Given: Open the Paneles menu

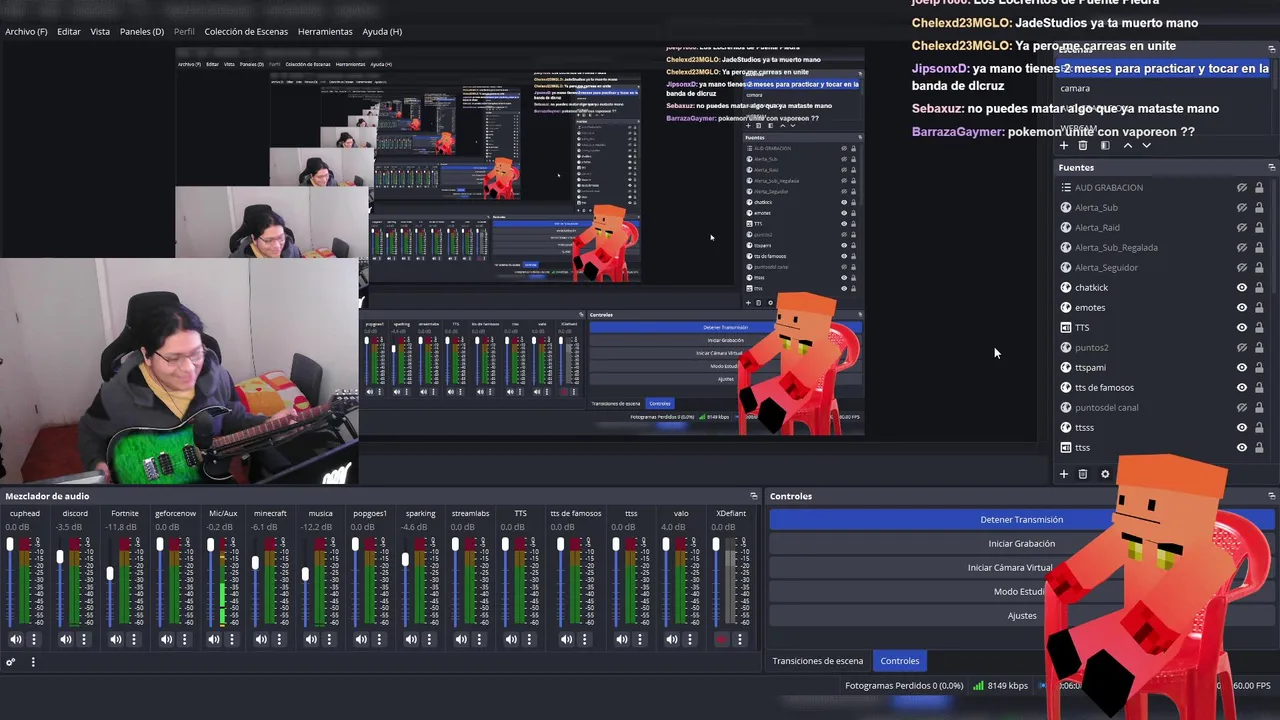Looking at the screenshot, I should coord(142,31).
